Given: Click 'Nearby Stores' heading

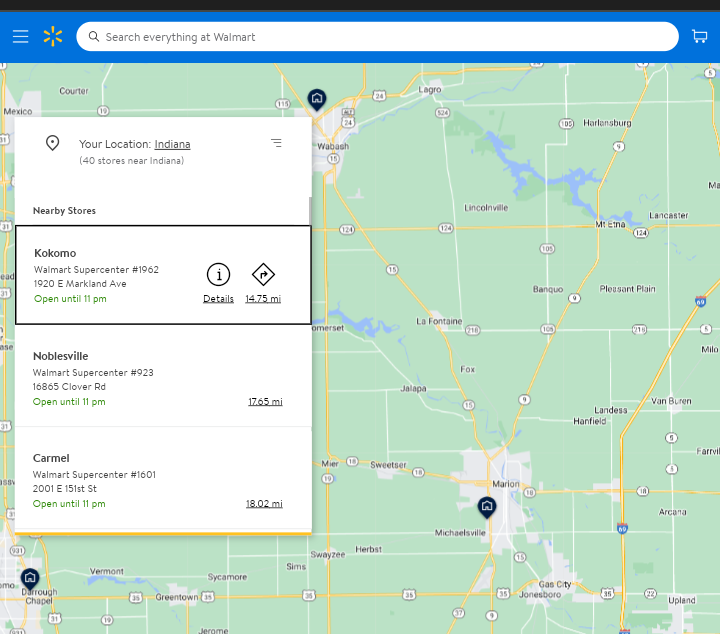Looking at the screenshot, I should tap(64, 211).
